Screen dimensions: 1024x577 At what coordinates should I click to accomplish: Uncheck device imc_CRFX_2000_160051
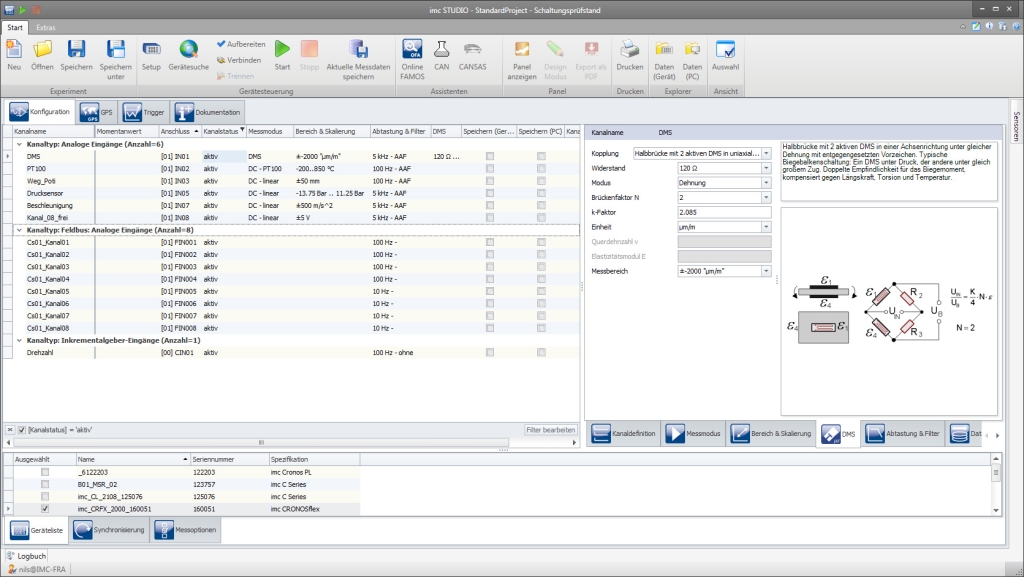pyautogui.click(x=43, y=508)
